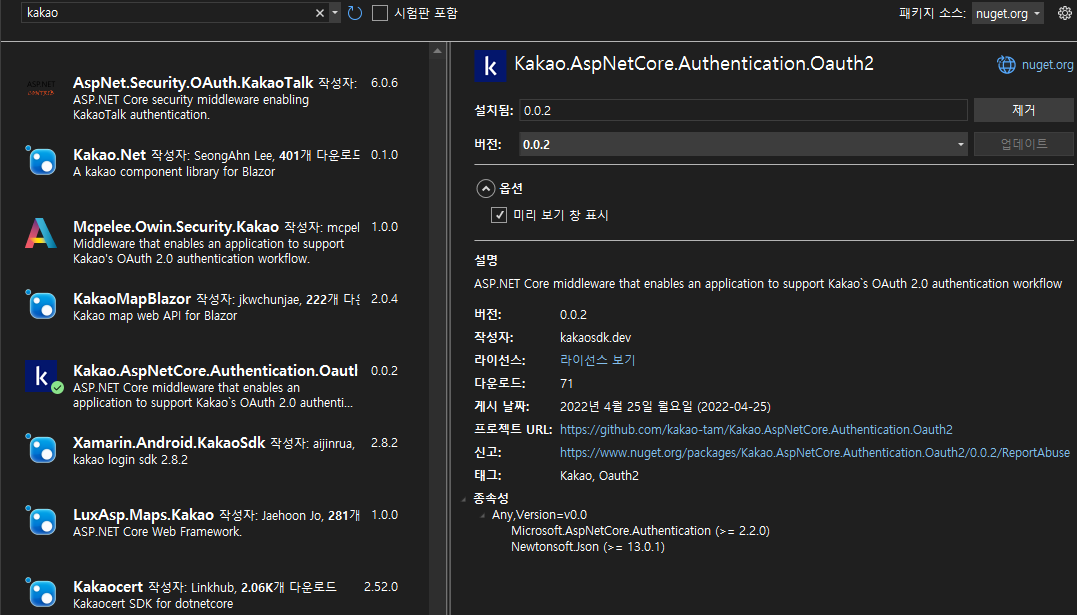Select the Xamarin.Android.KakaoSdk package icon
The width and height of the screenshot is (1077, 615).
41,449
